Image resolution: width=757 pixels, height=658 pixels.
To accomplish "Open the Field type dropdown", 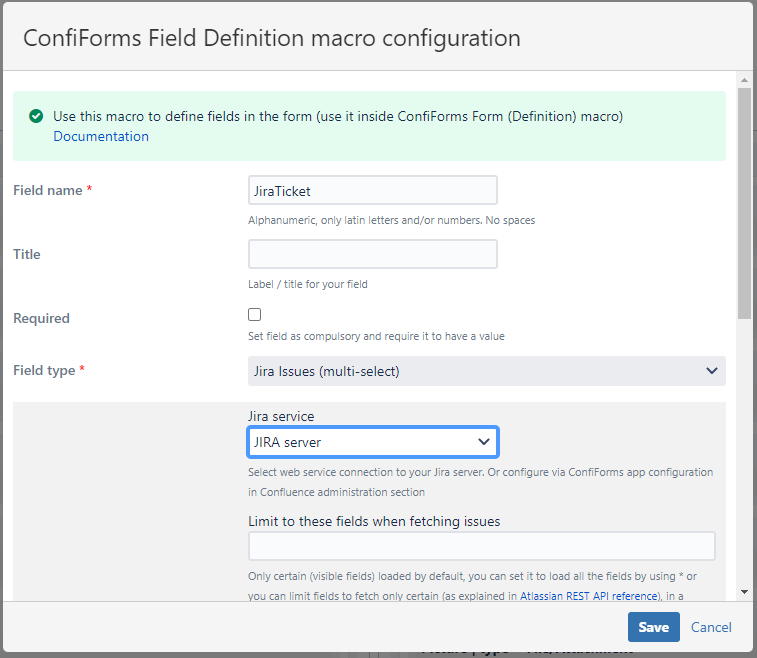I will coord(487,371).
